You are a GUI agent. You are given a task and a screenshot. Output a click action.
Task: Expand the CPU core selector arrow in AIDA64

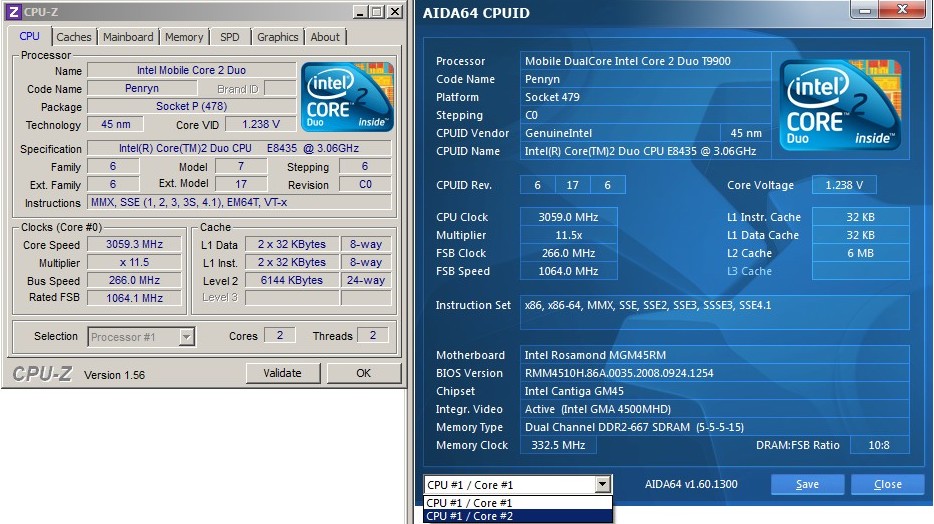tap(603, 485)
